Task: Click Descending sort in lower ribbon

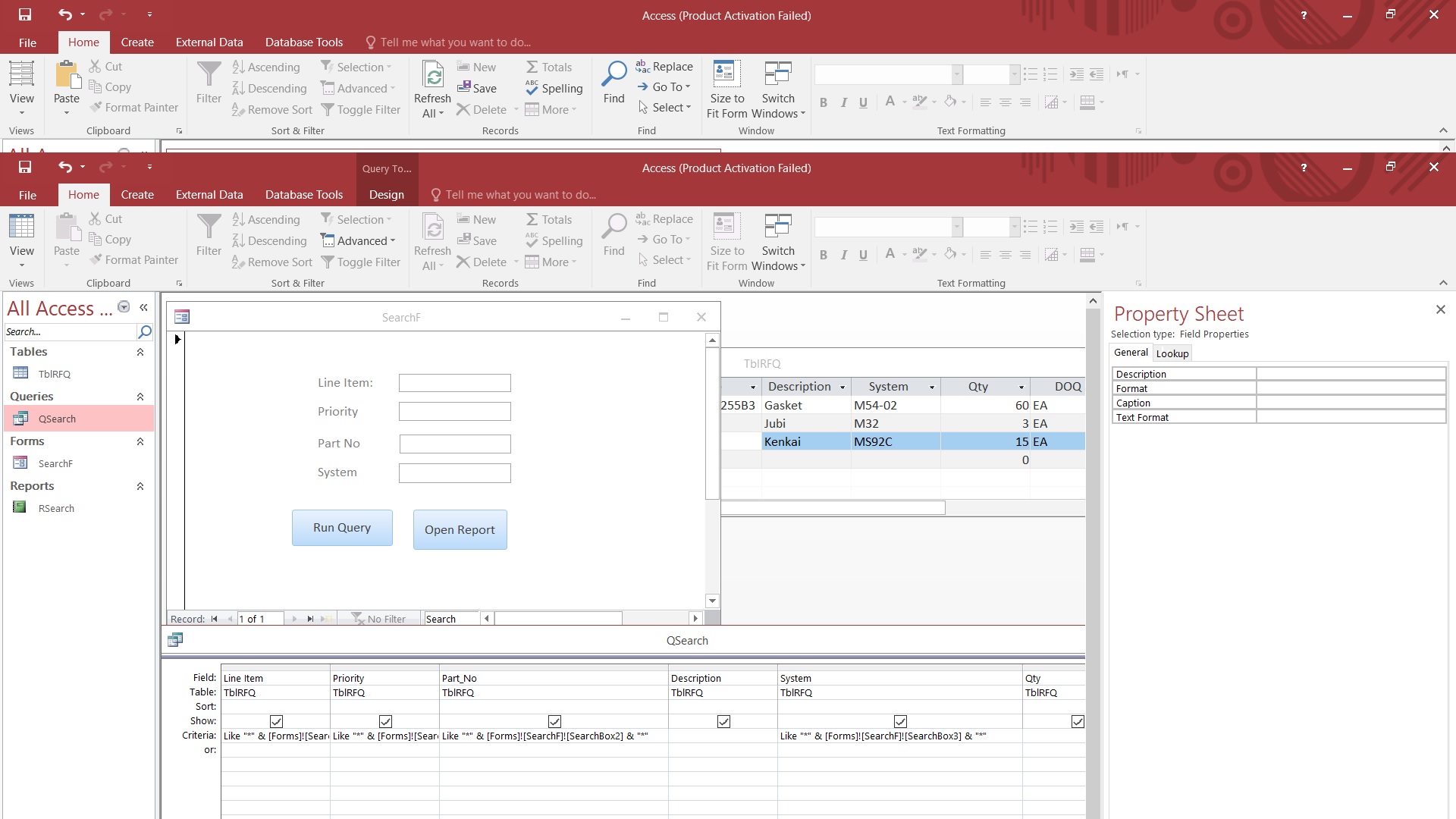Action: click(x=269, y=240)
